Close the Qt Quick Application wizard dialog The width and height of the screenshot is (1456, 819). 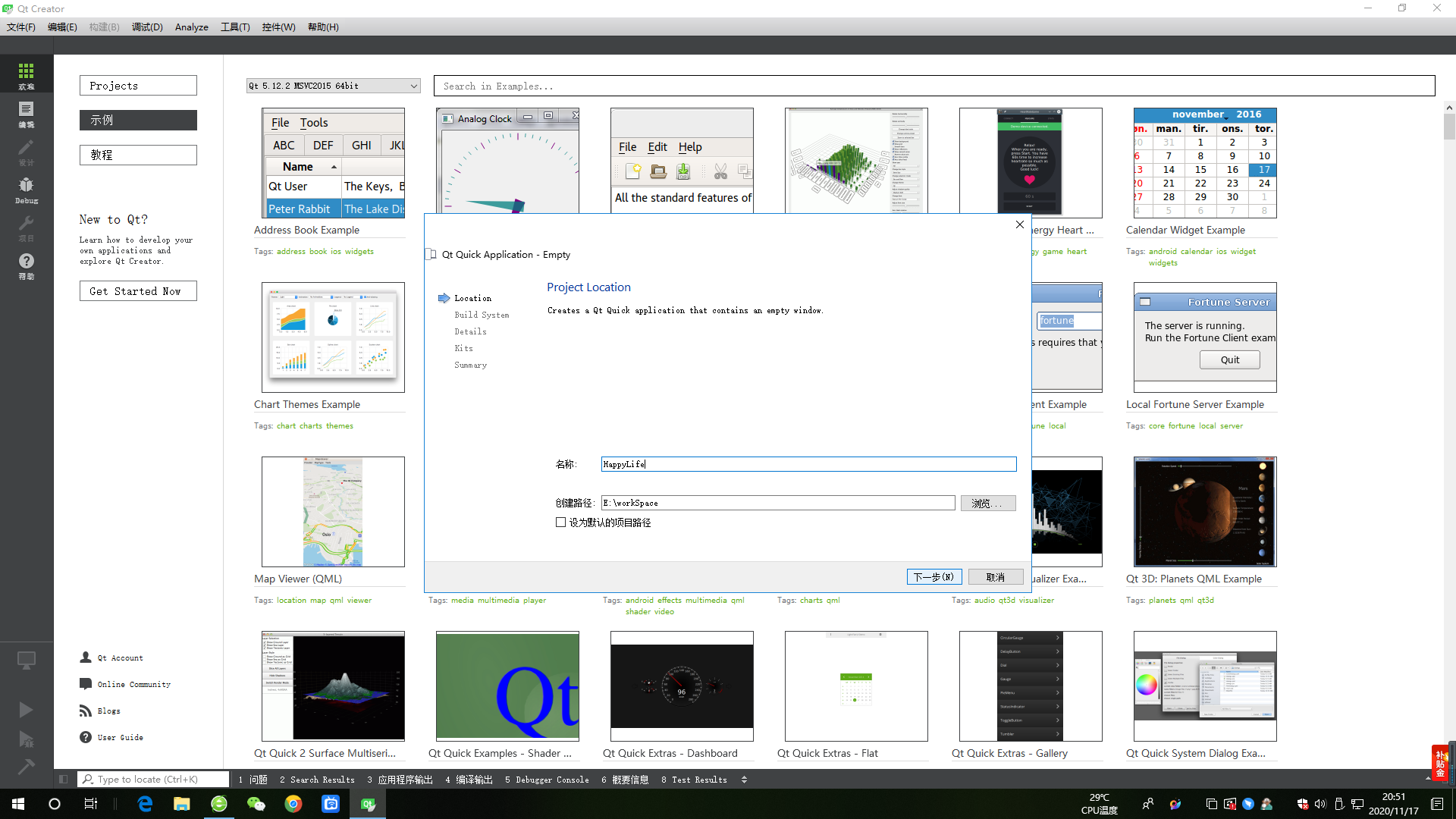pos(1020,224)
